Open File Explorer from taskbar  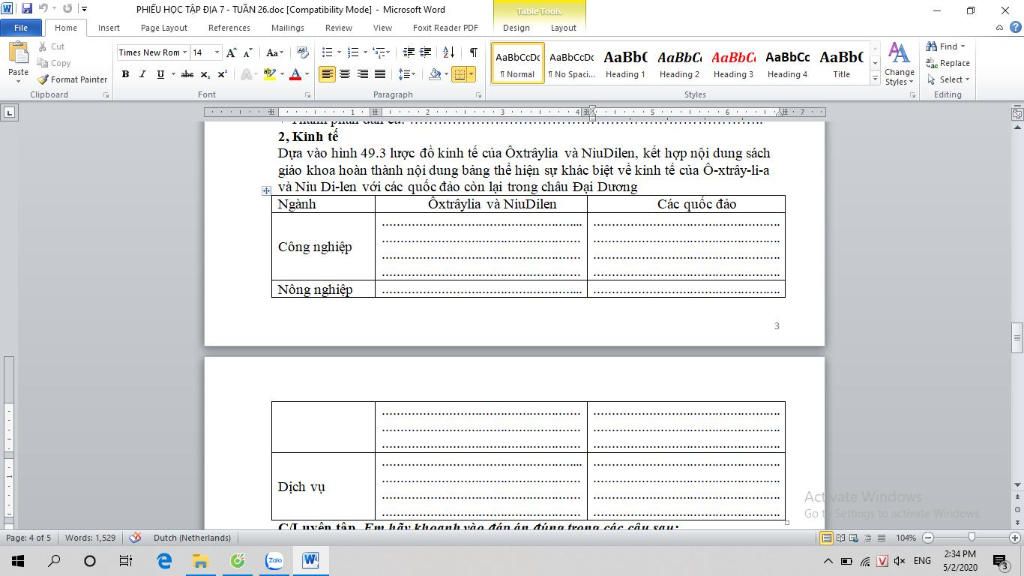tap(200, 560)
